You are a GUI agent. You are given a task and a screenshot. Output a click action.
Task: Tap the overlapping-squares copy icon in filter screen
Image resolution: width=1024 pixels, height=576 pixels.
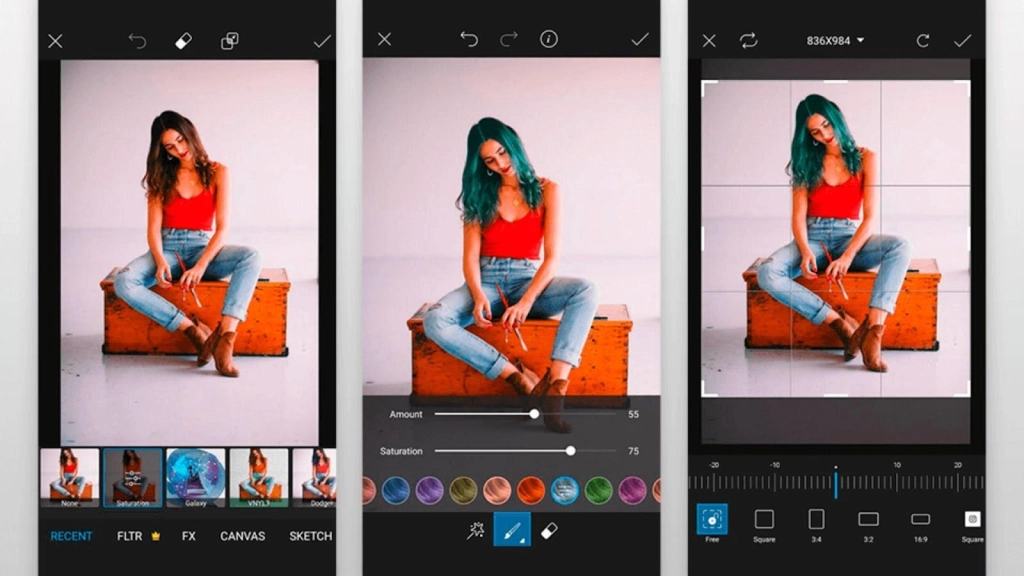(x=229, y=41)
